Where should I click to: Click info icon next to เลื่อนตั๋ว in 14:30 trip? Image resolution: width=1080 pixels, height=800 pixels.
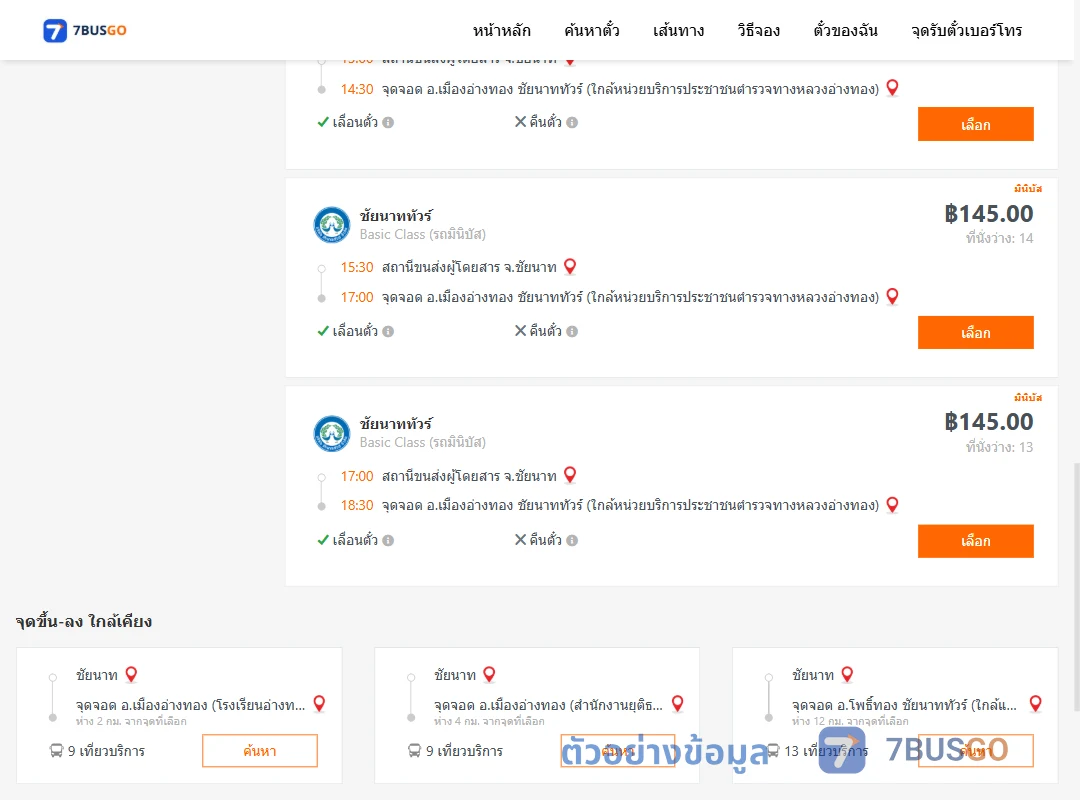pos(388,123)
